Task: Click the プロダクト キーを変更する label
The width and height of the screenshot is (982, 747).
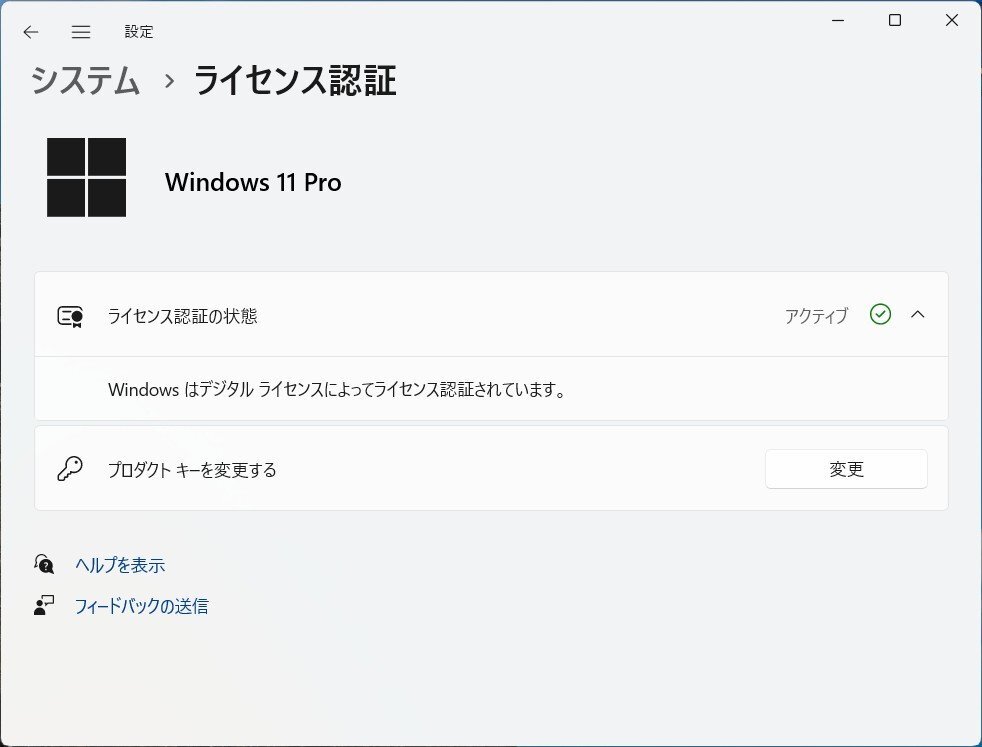Action: click(x=192, y=470)
